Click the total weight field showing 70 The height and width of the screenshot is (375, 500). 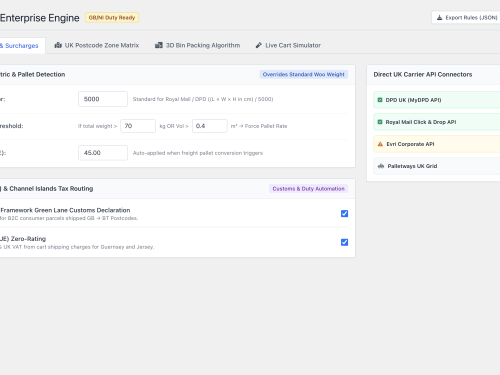(138, 126)
